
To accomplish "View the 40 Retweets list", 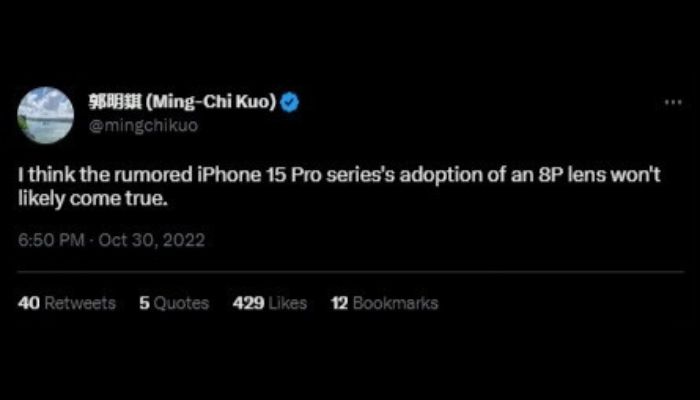I will 67,303.
